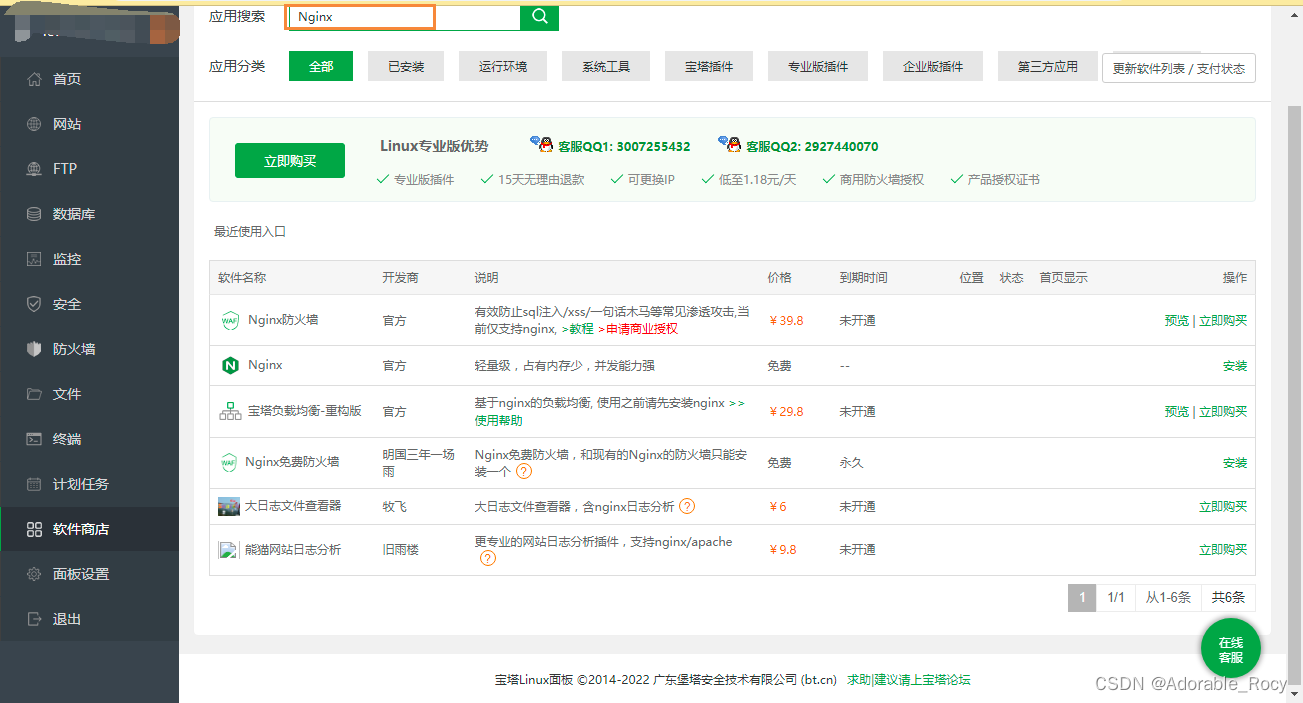Viewport: 1303px width, 703px height.
Task: Click help question mark under 熊猫网站日志分析 description
Action: point(487,558)
